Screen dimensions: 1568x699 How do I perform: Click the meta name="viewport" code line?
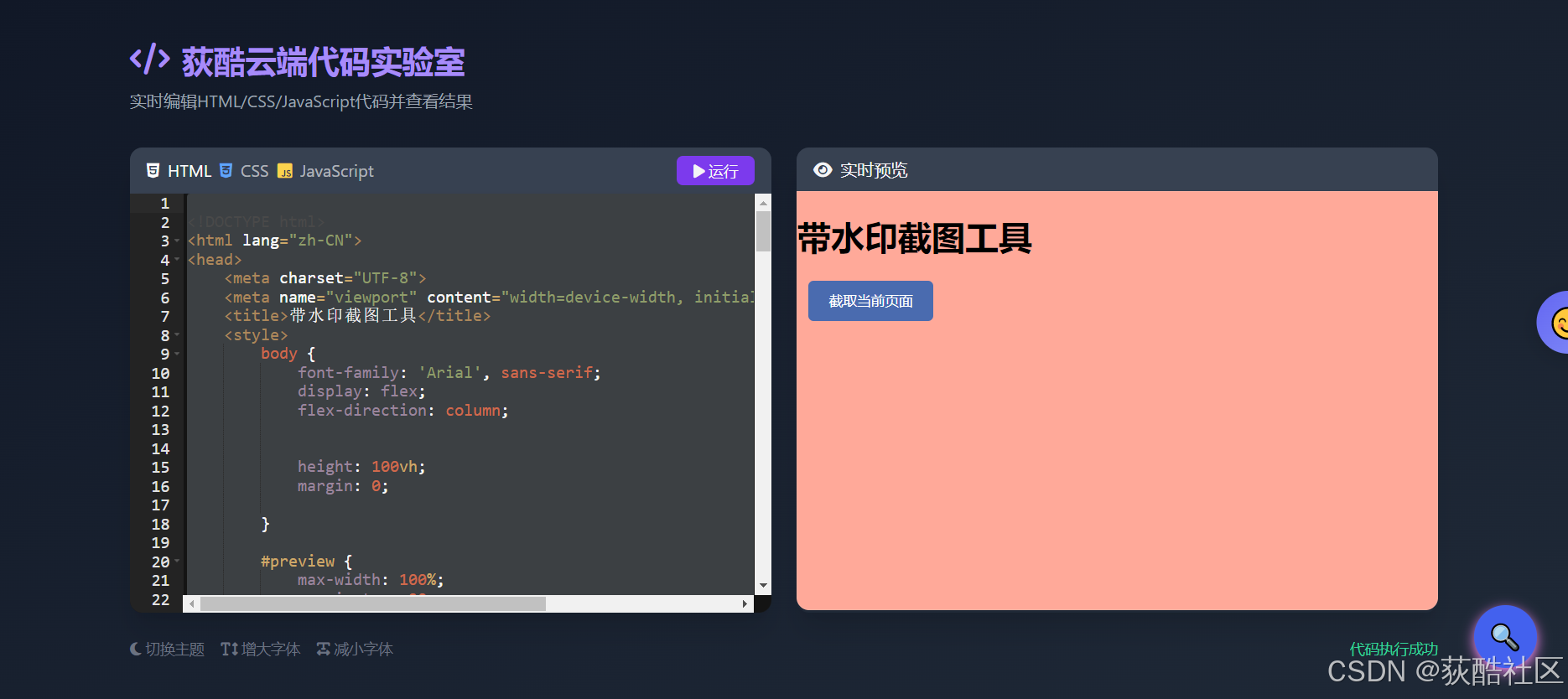point(489,298)
